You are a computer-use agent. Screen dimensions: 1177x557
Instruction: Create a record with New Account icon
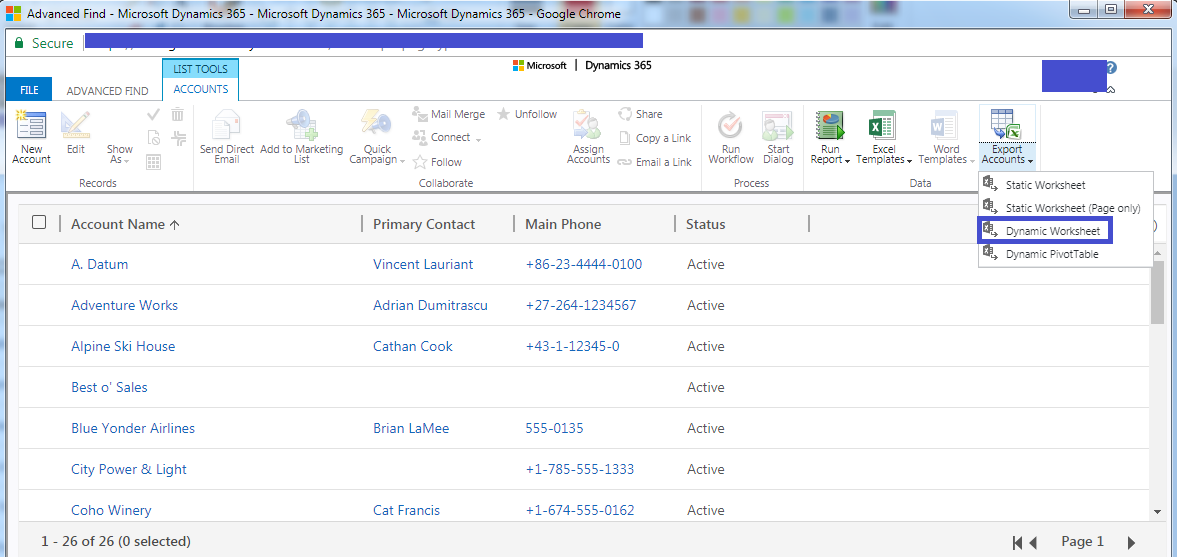31,125
